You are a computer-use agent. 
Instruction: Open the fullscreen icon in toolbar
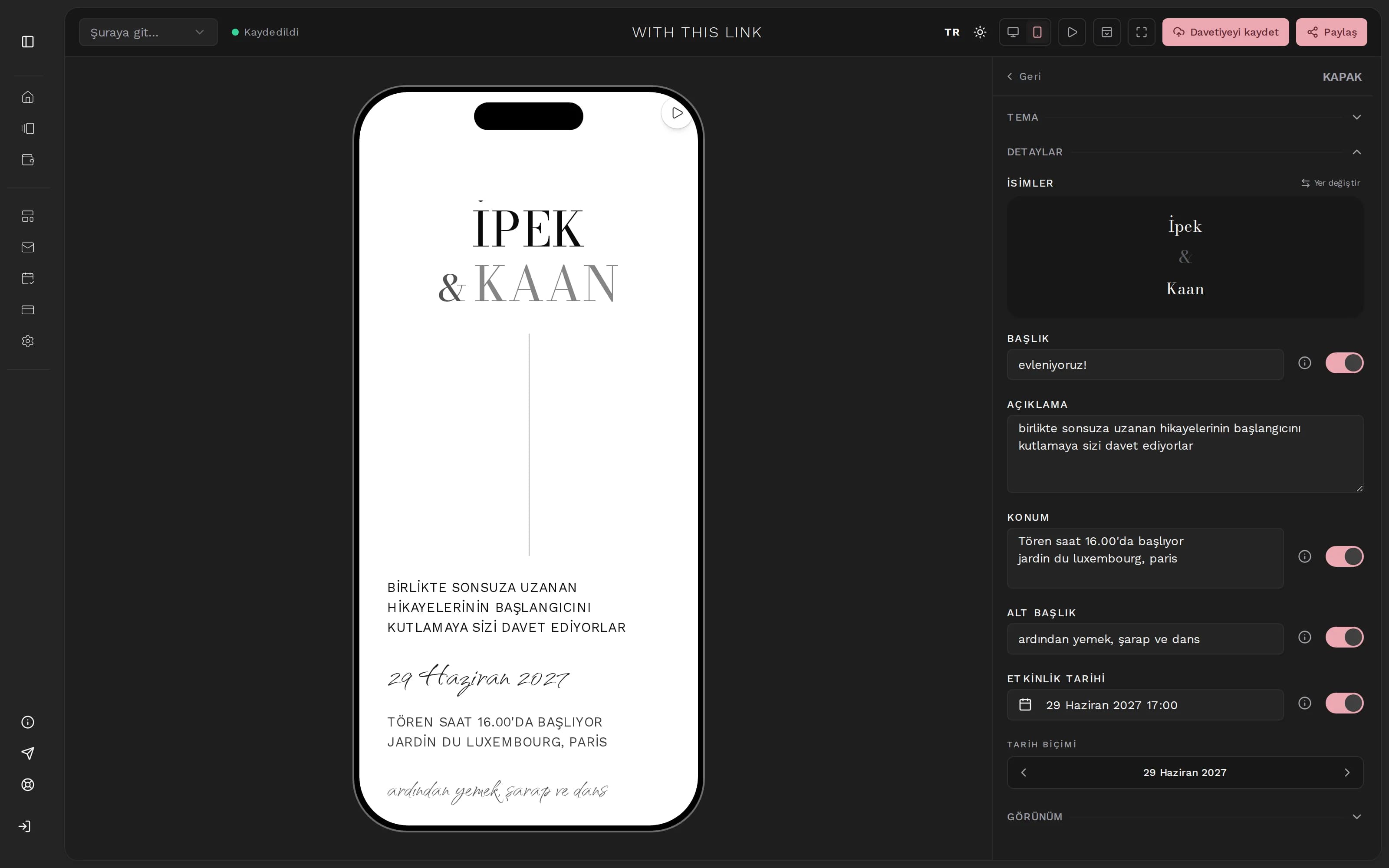pos(1141,32)
